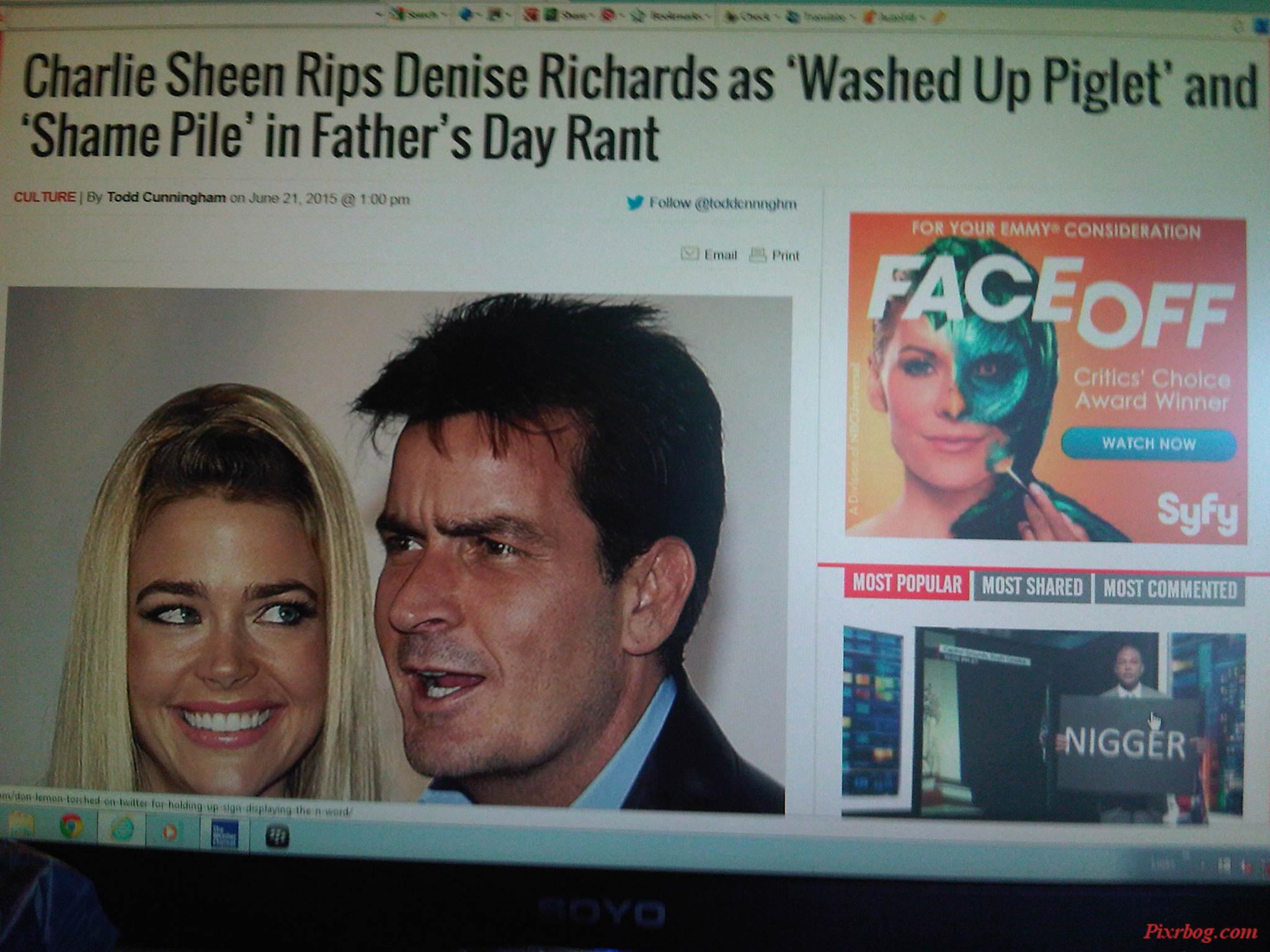Viewport: 1270px width, 952px height.
Task: Open author Todd Cunningham link
Action: point(166,198)
